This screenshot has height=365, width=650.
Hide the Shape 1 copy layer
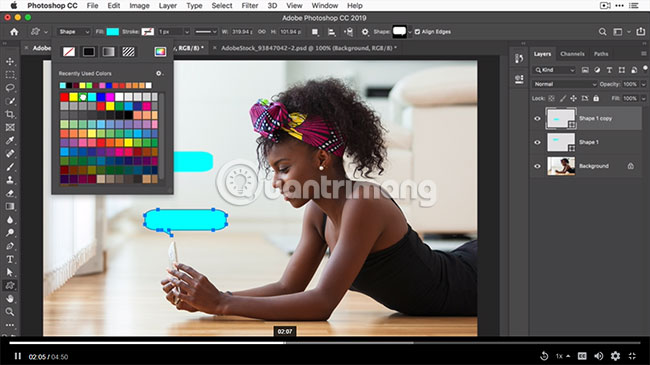coord(537,119)
